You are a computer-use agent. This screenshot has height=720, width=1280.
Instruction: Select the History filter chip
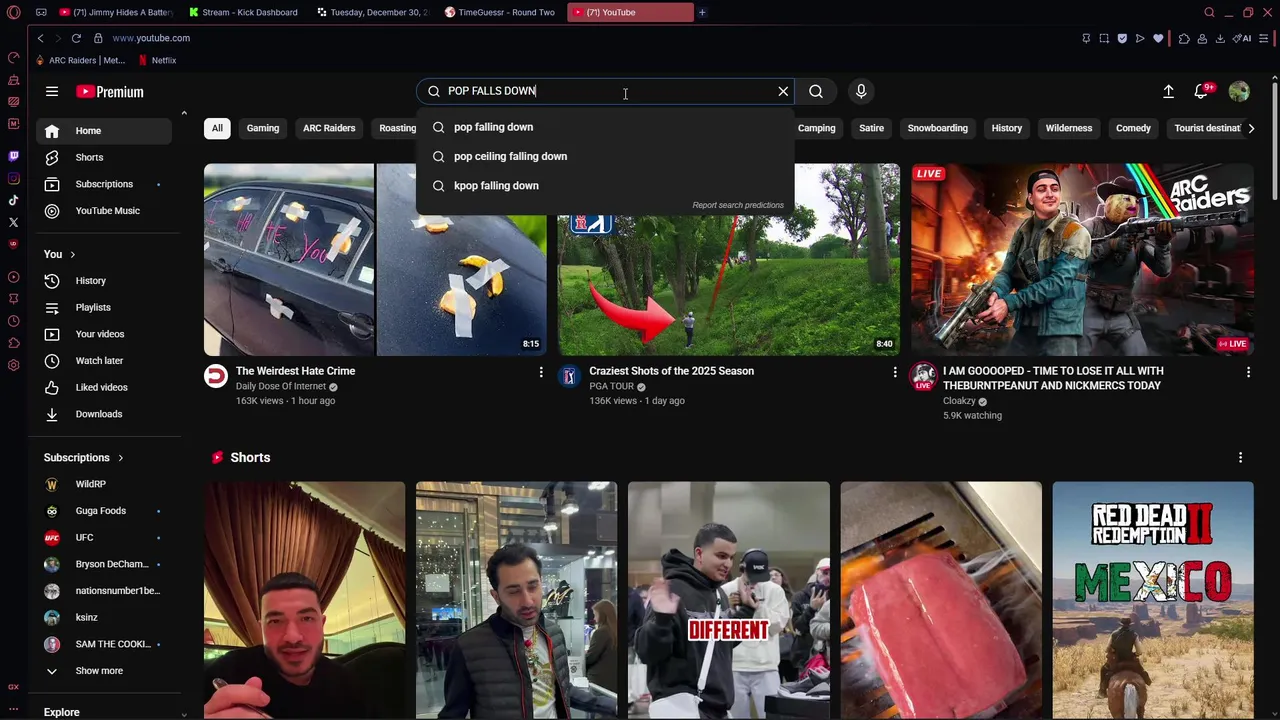point(1006,128)
